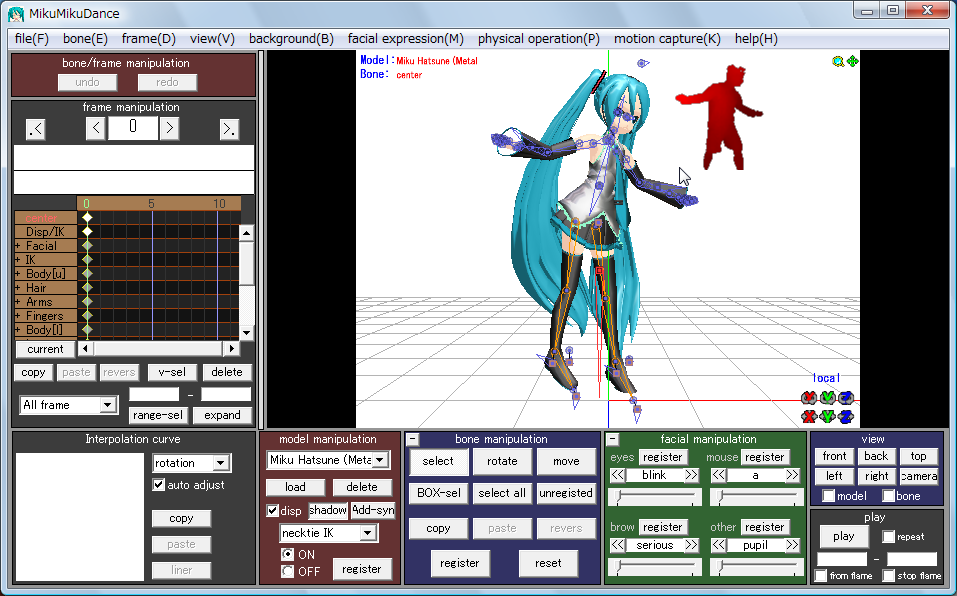This screenshot has height=596, width=957.
Task: Adjust the serious brow slider
Action: [655, 567]
